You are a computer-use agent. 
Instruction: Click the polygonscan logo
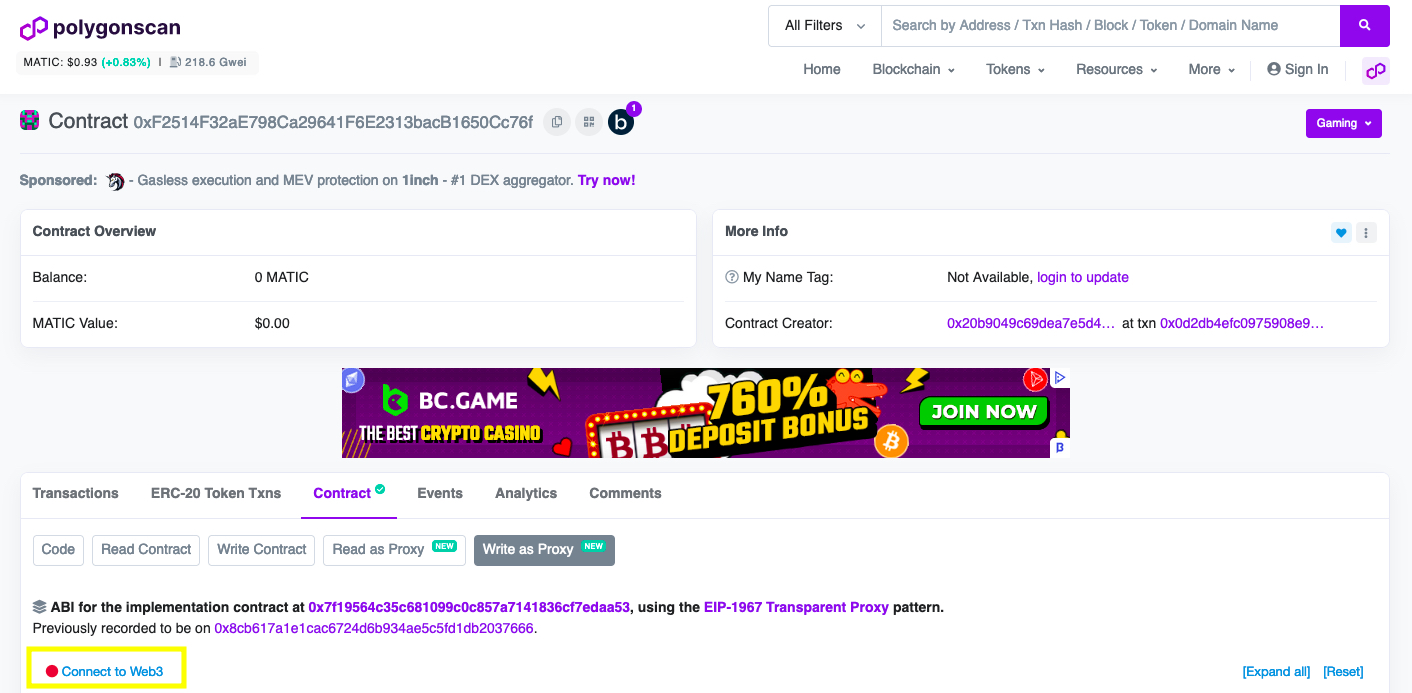[x=101, y=27]
